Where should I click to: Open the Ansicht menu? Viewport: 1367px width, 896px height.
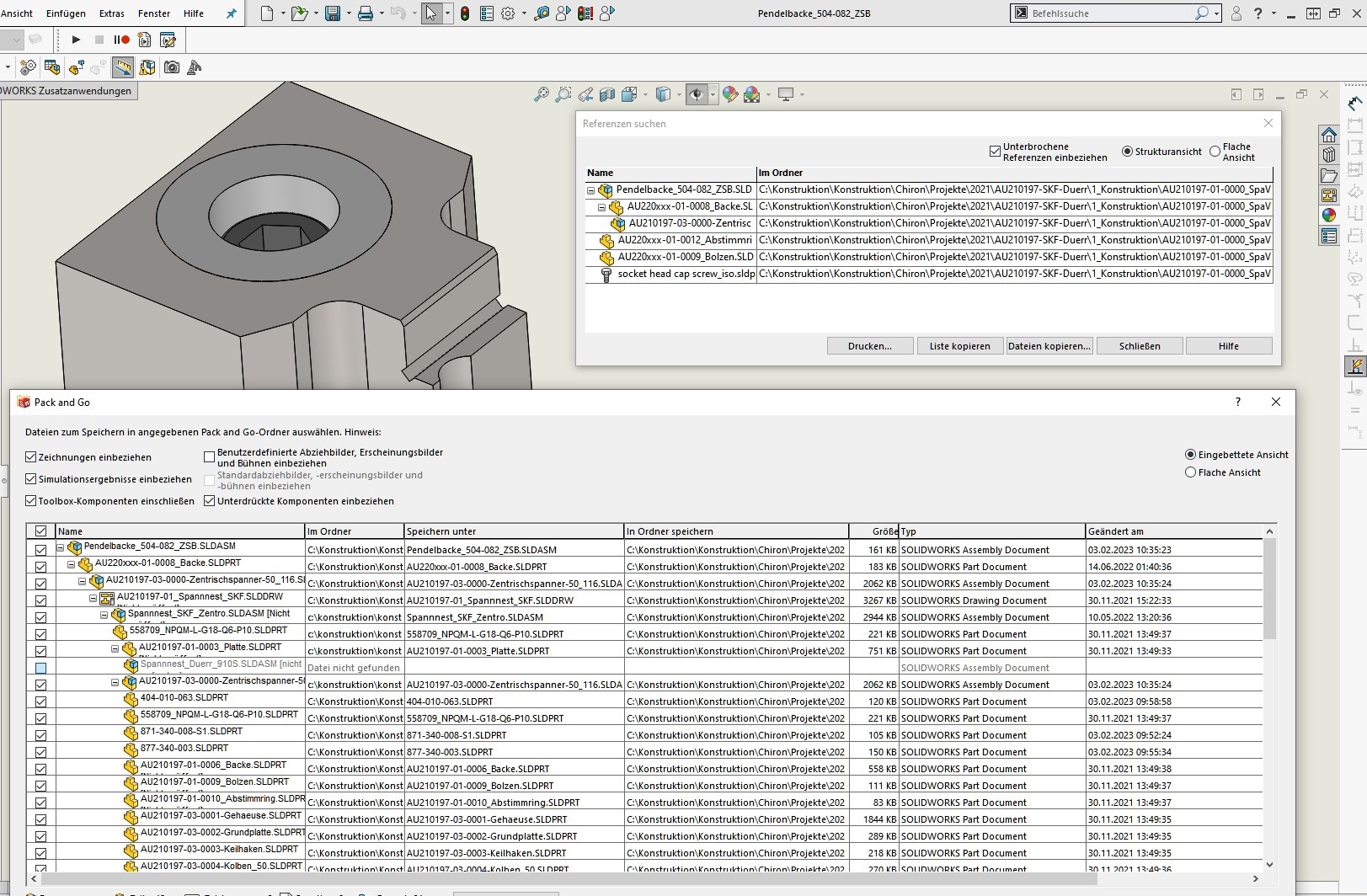17,13
